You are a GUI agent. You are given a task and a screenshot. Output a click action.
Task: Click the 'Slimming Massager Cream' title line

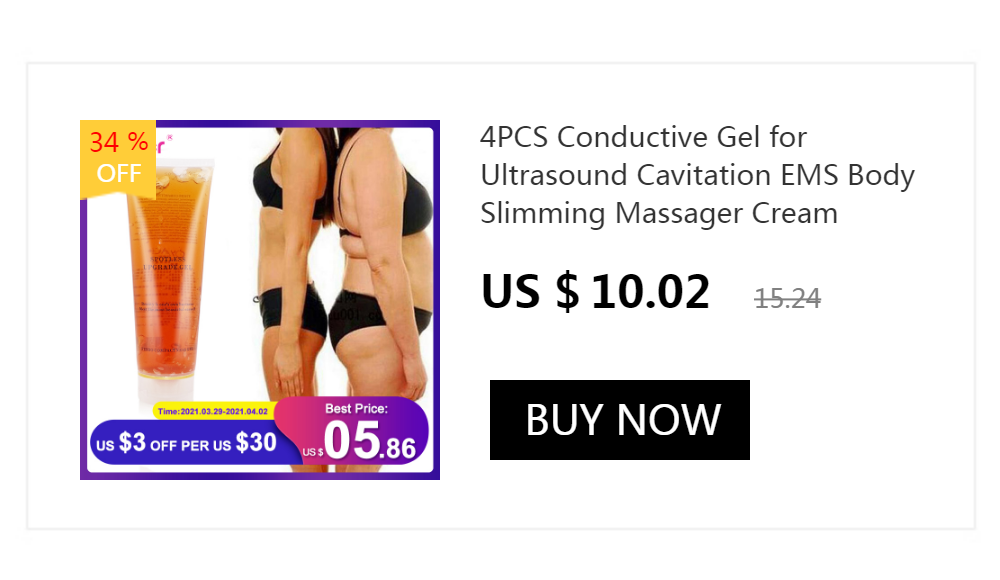(x=659, y=213)
